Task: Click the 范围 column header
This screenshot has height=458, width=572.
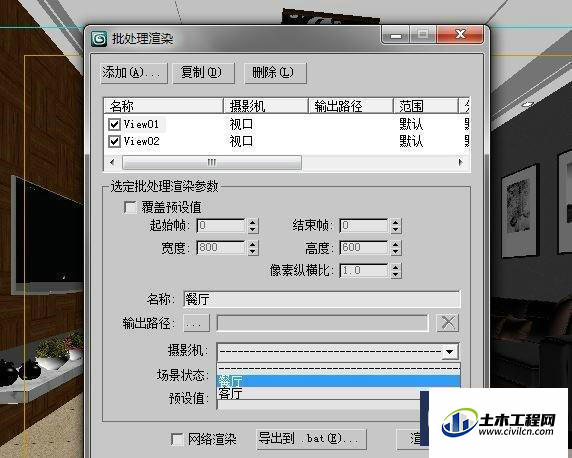Action: [425, 106]
